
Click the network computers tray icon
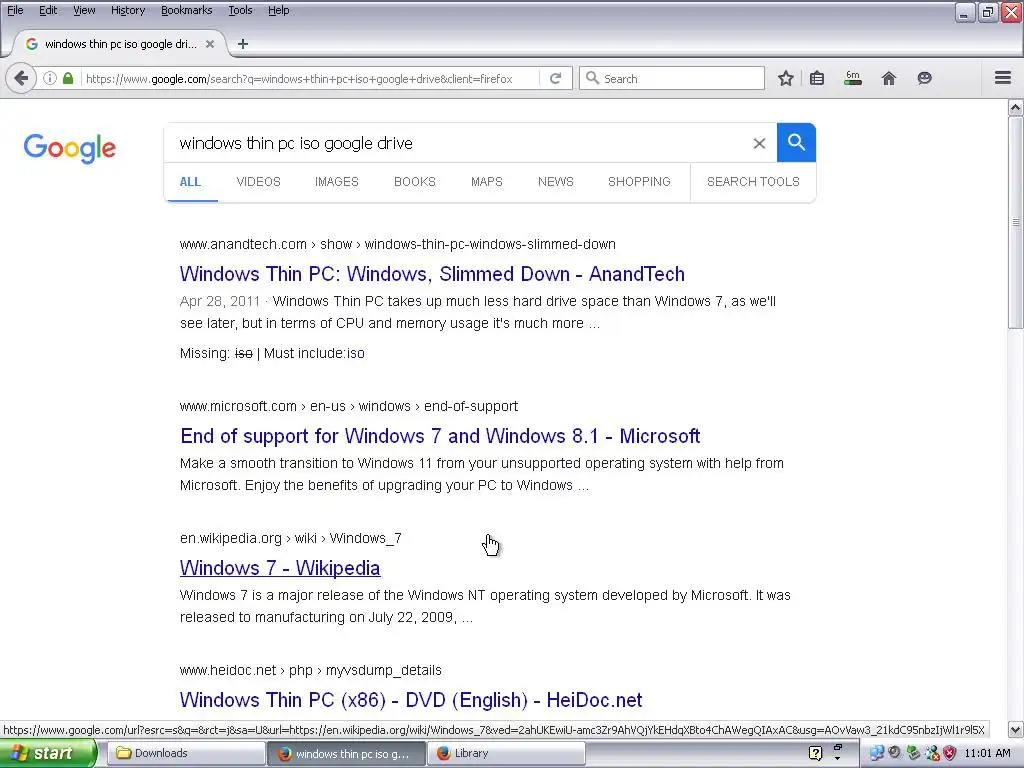[x=876, y=753]
